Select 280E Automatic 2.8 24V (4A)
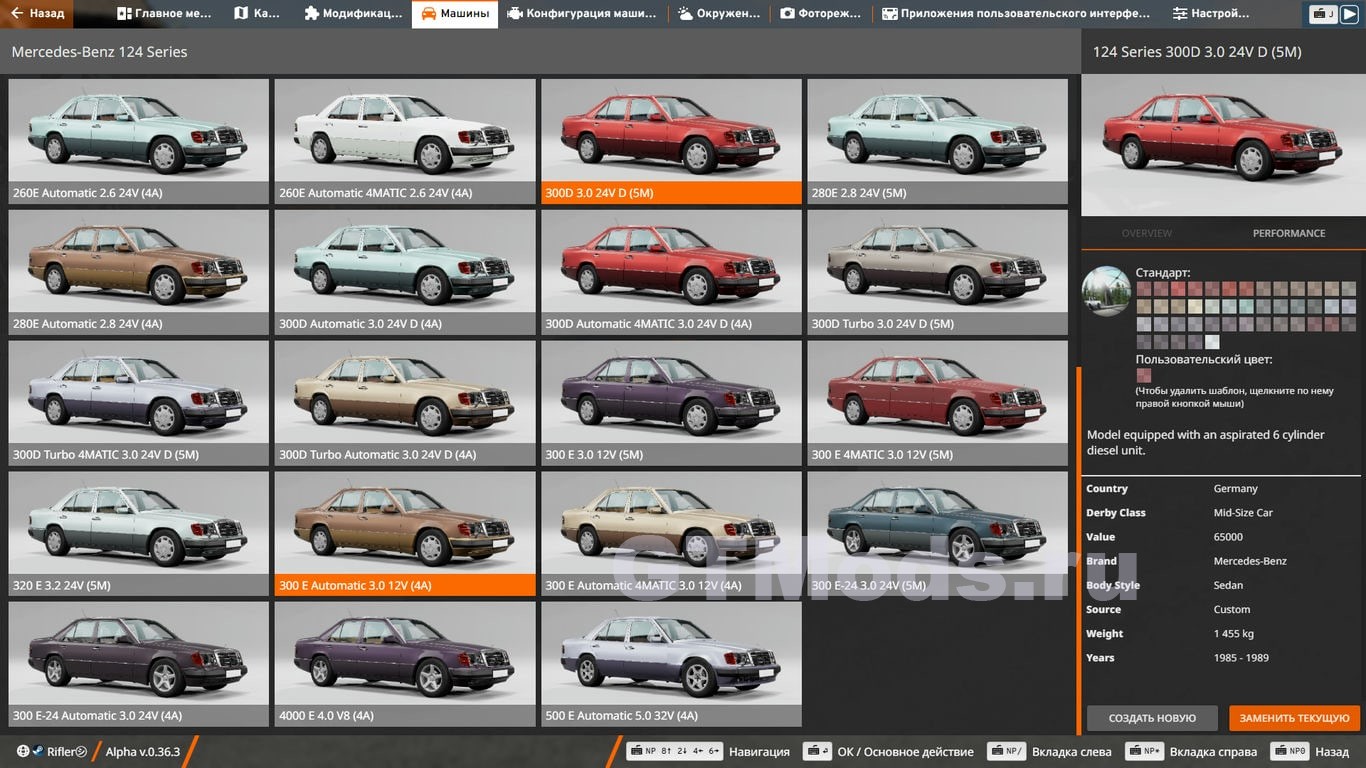The width and height of the screenshot is (1366, 768). (x=139, y=272)
